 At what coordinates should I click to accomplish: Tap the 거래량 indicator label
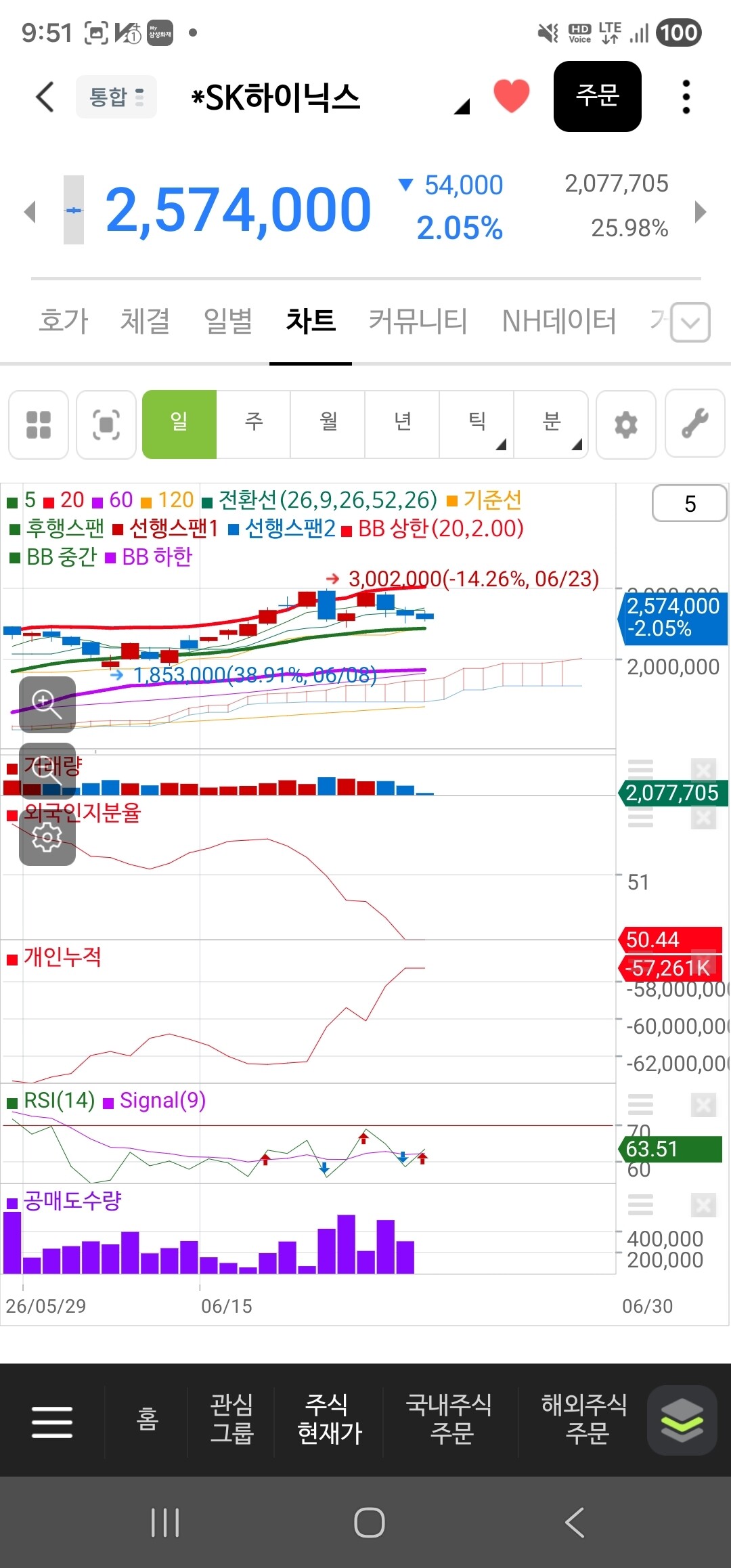tap(45, 767)
